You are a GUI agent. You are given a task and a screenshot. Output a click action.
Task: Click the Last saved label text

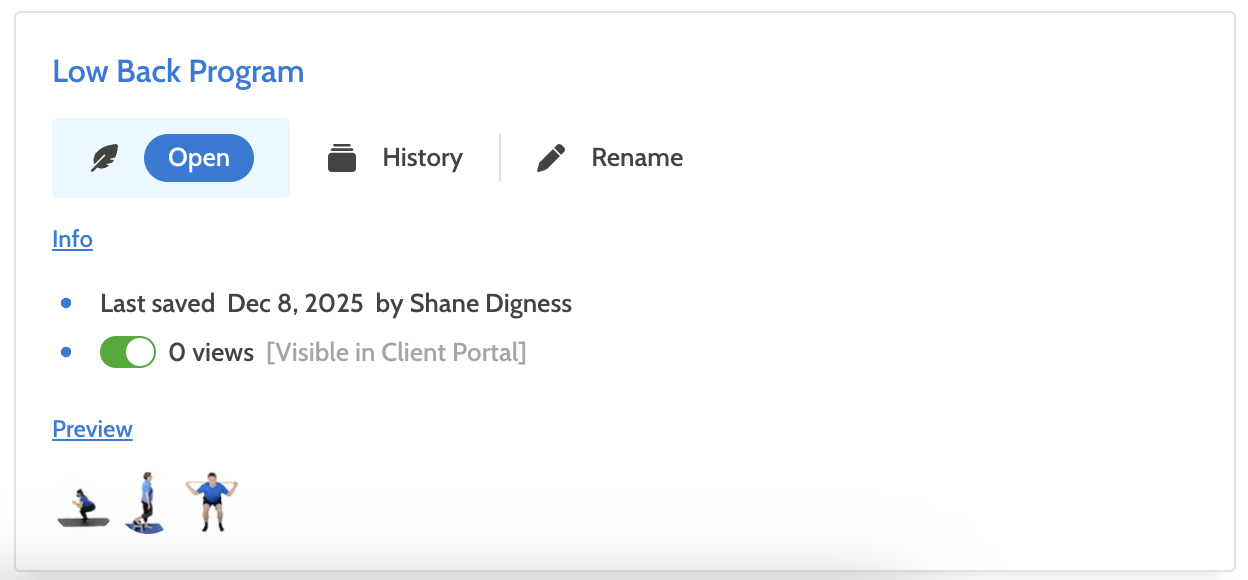point(157,304)
